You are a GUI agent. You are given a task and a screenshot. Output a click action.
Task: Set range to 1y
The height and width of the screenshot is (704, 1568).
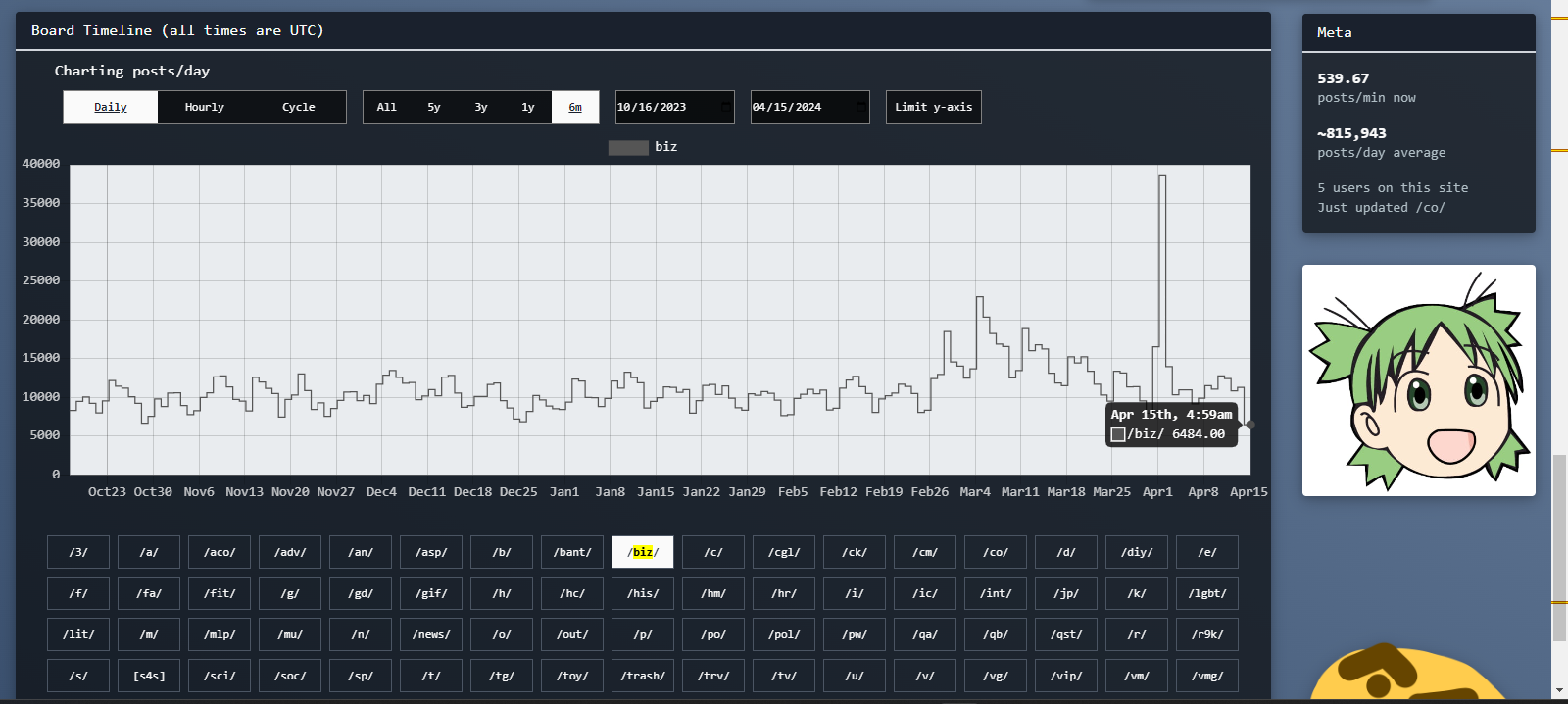(528, 107)
